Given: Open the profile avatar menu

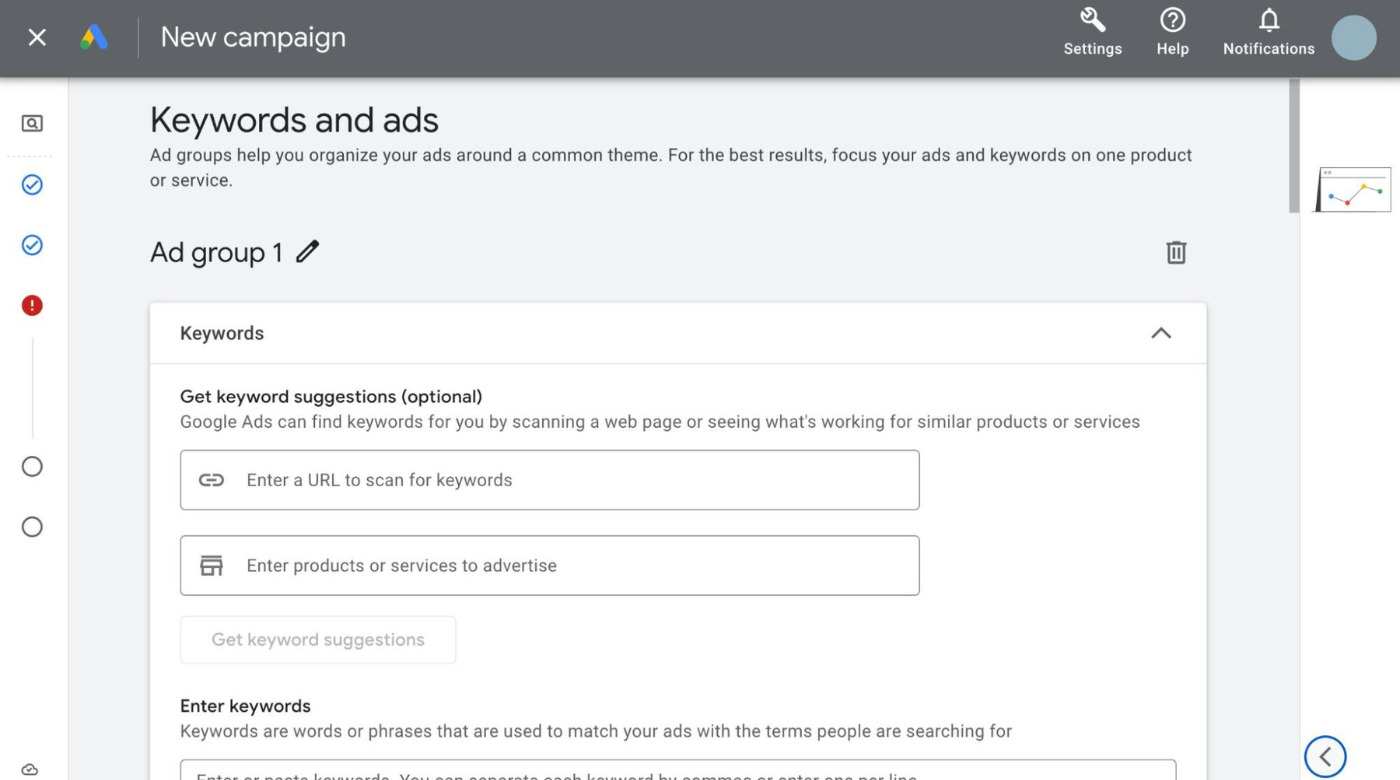Looking at the screenshot, I should coord(1355,38).
